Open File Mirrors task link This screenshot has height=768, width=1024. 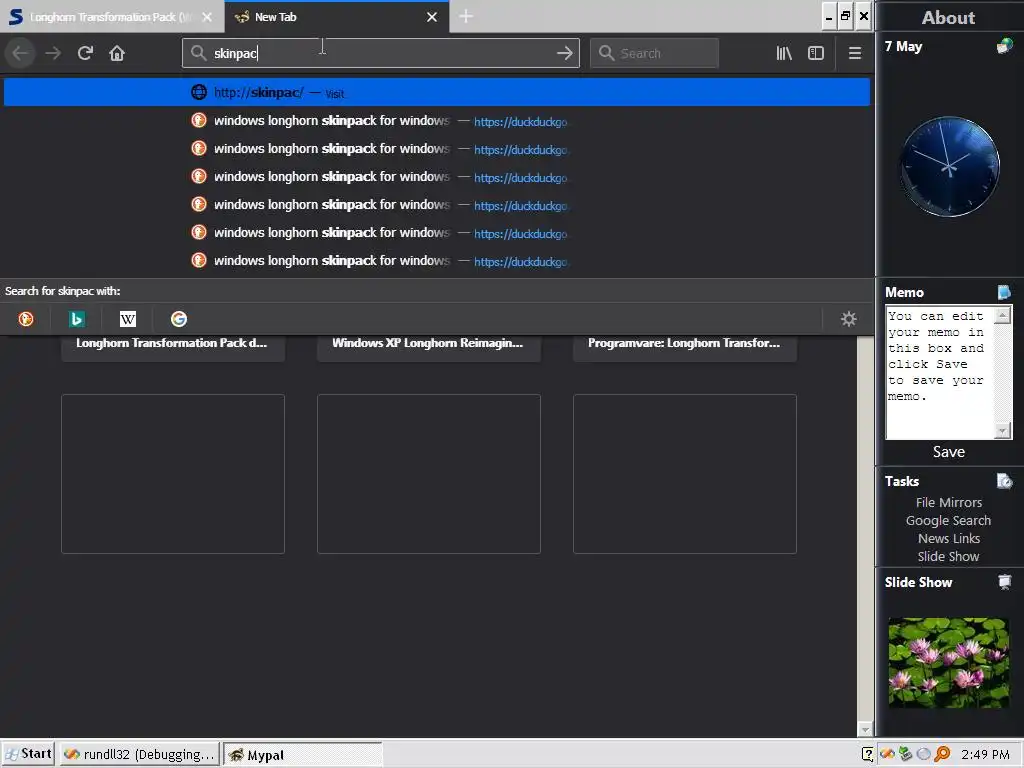[x=948, y=502]
